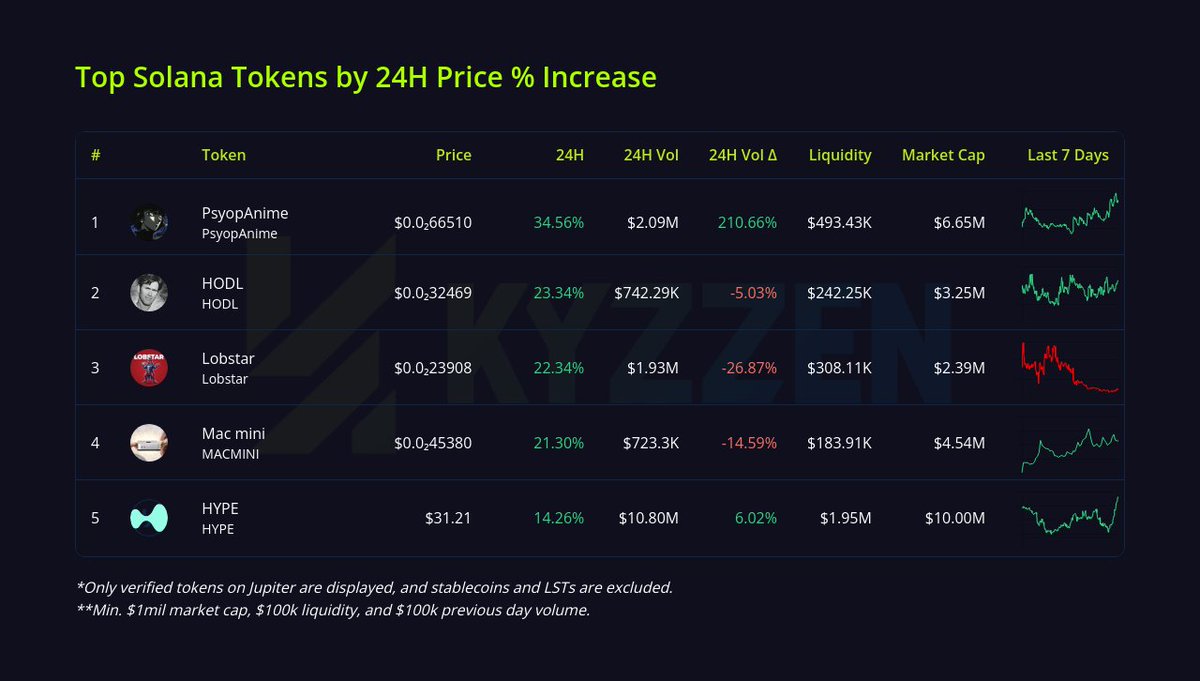Select the Mac mini token name
1200x681 pixels.
tap(233, 433)
